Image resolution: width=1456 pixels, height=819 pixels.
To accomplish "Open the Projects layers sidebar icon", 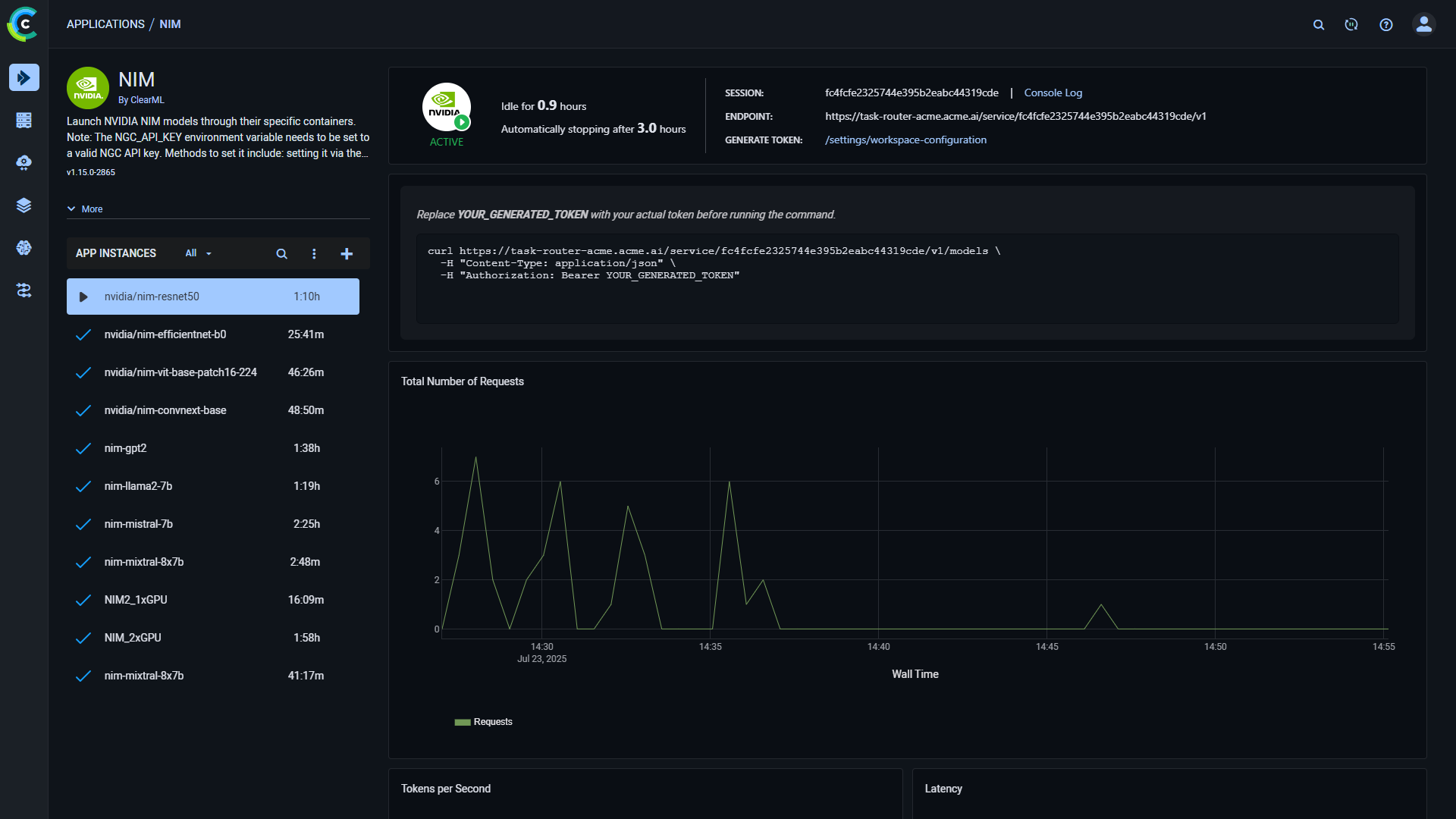I will [24, 206].
